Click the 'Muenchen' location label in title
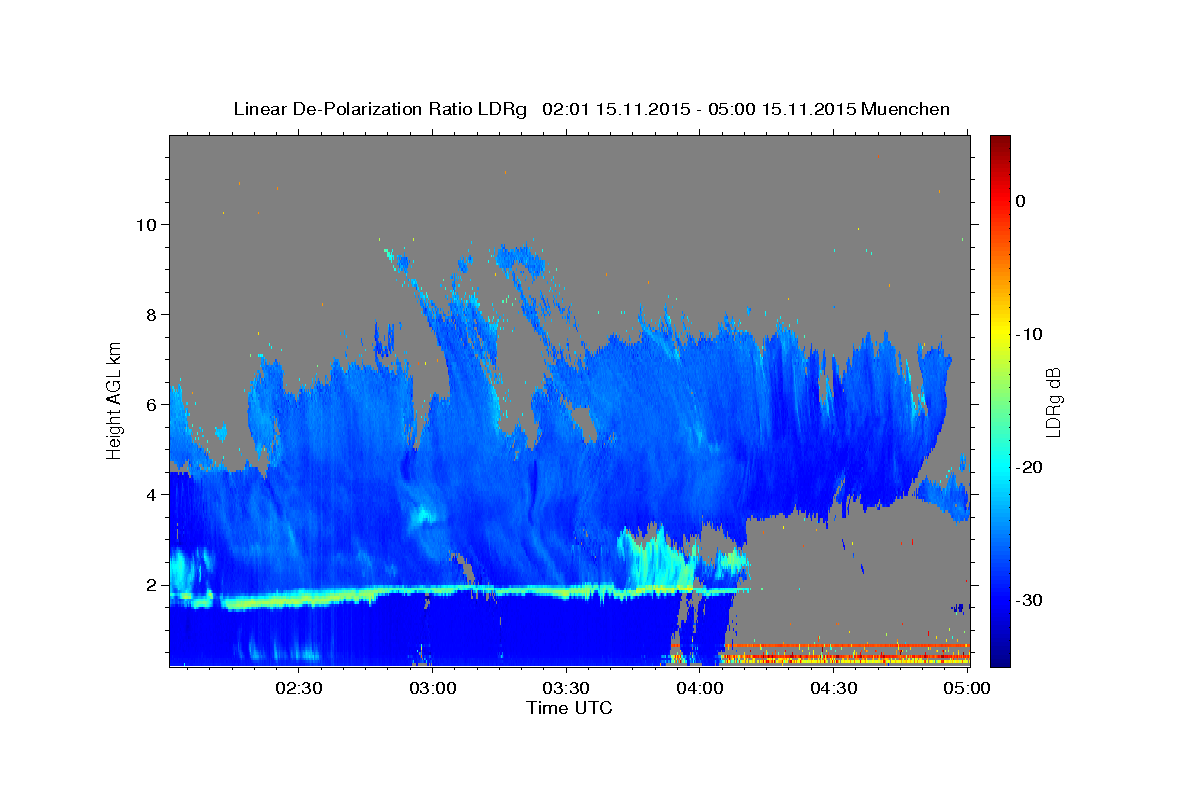 click(x=906, y=109)
